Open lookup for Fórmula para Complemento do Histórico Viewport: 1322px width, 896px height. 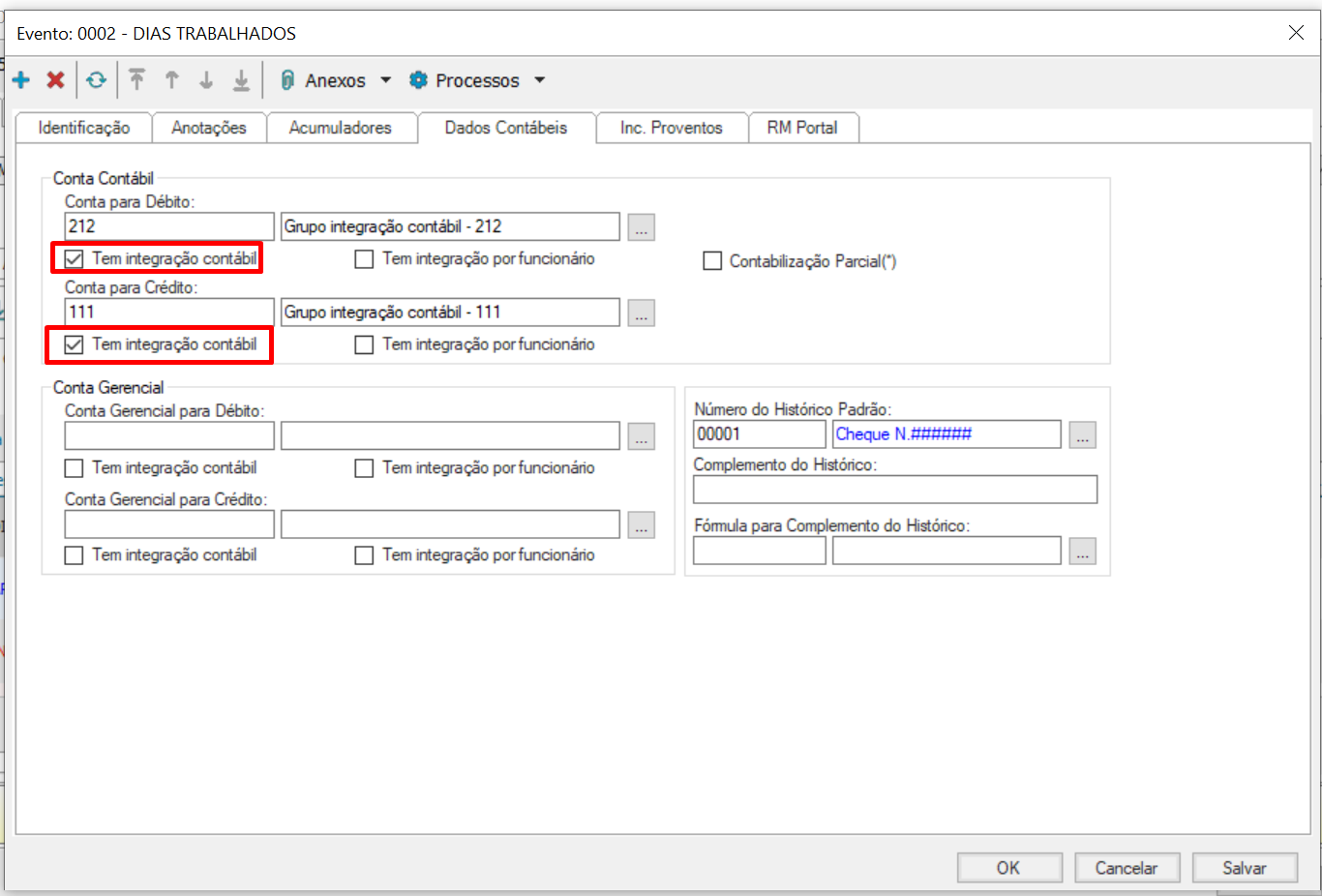tap(1083, 551)
